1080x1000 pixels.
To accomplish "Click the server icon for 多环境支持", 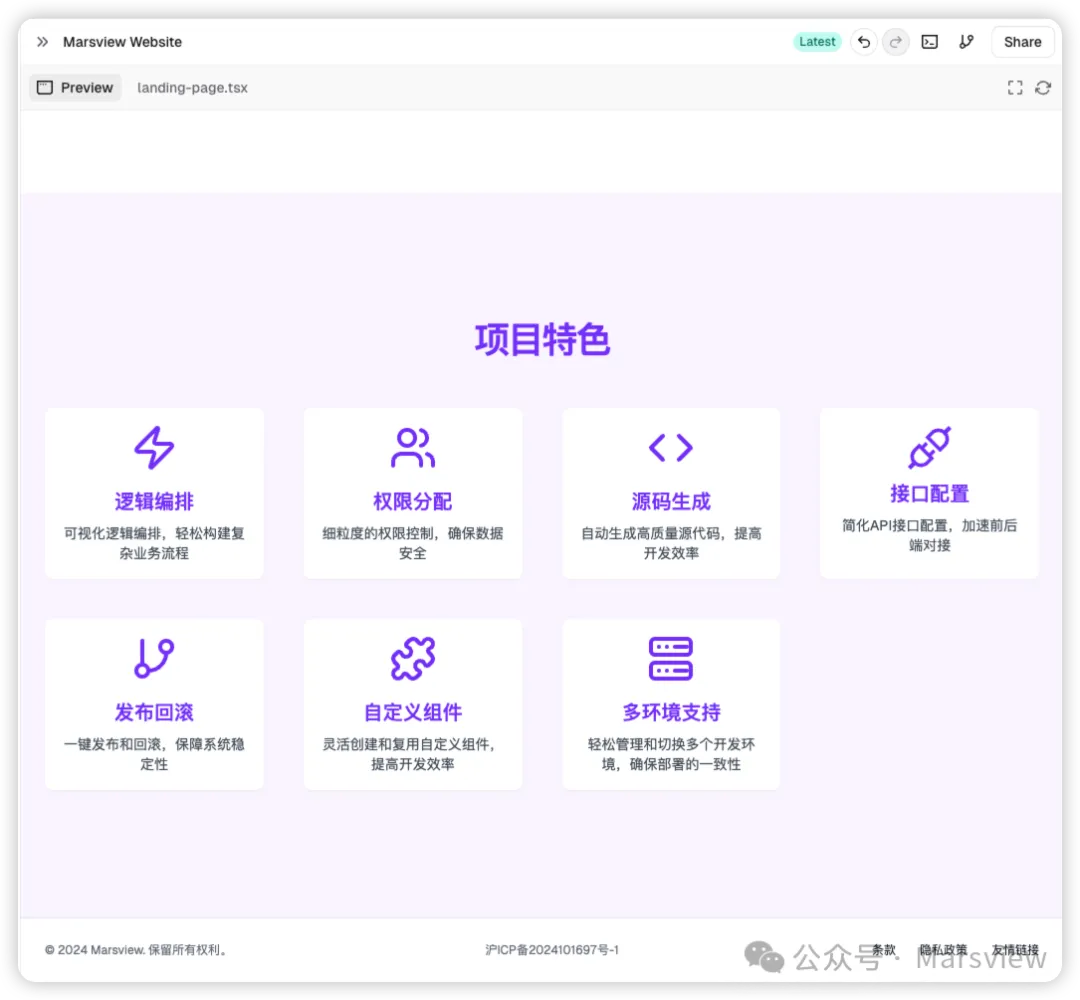I will (x=671, y=658).
